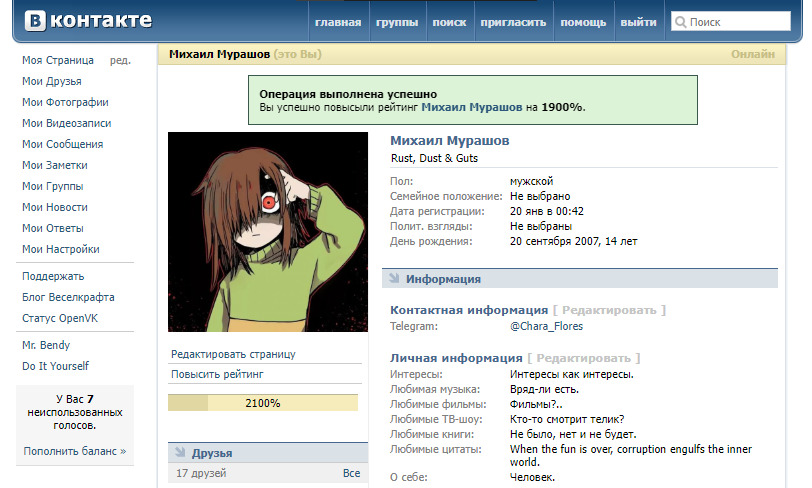Open Мои Видеозаписи

(67, 123)
